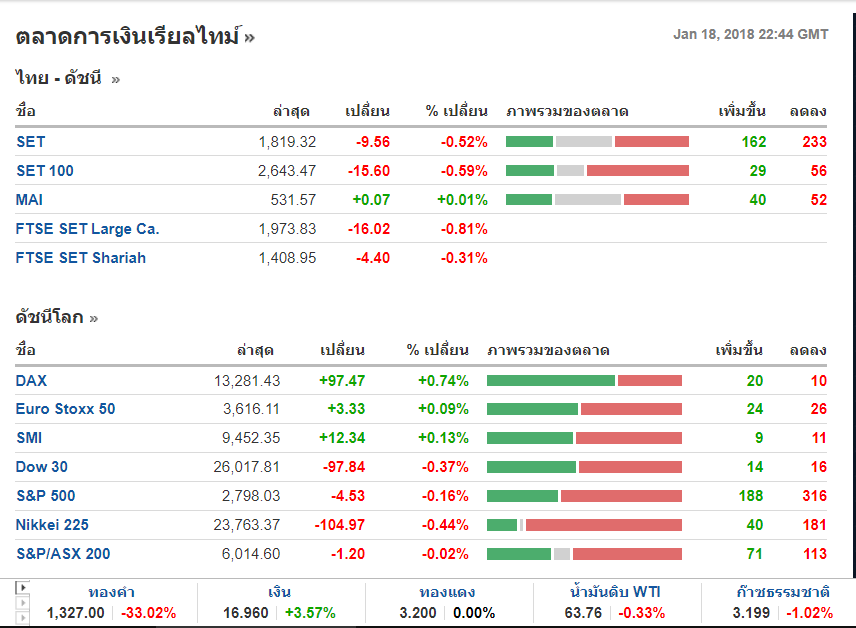Open the SET 100 index link
This screenshot has width=856, height=628.
[x=45, y=171]
